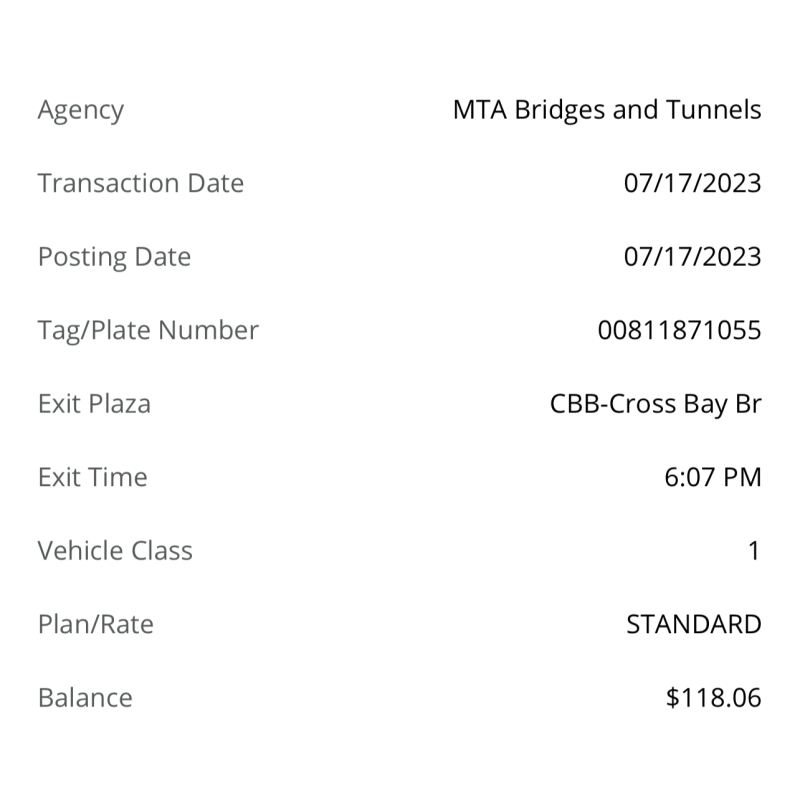Viewport: 800px width, 800px height.
Task: Click the Plan/Rate label
Action: point(96,625)
